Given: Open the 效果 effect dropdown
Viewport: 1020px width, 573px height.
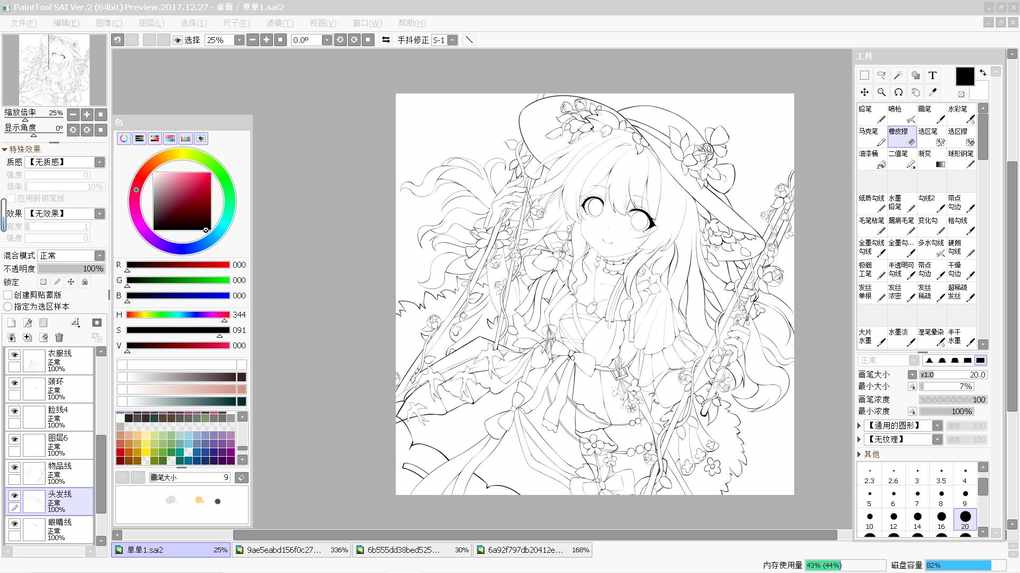Looking at the screenshot, I should click(x=100, y=213).
